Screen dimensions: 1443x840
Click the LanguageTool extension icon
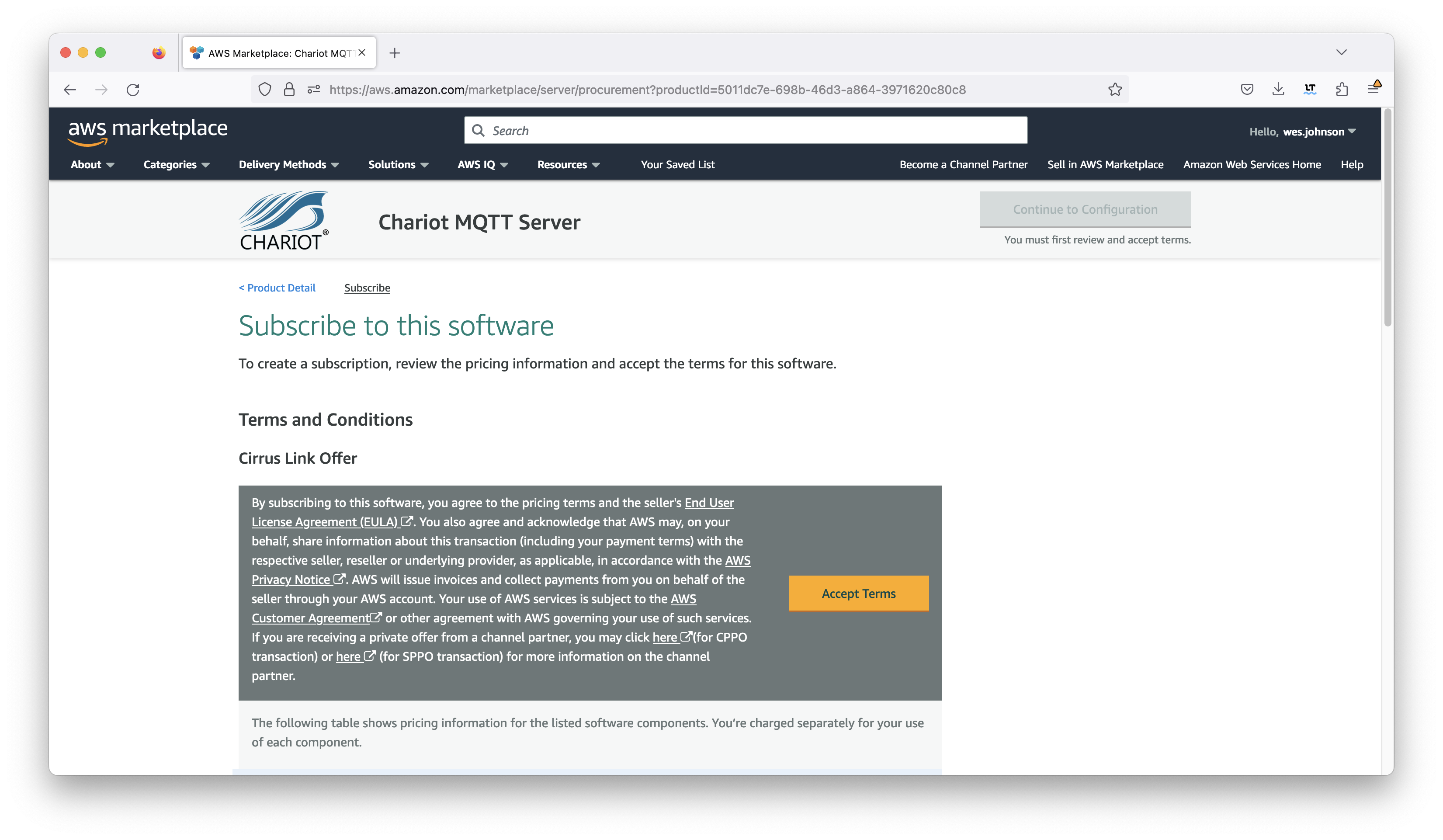click(x=1310, y=89)
